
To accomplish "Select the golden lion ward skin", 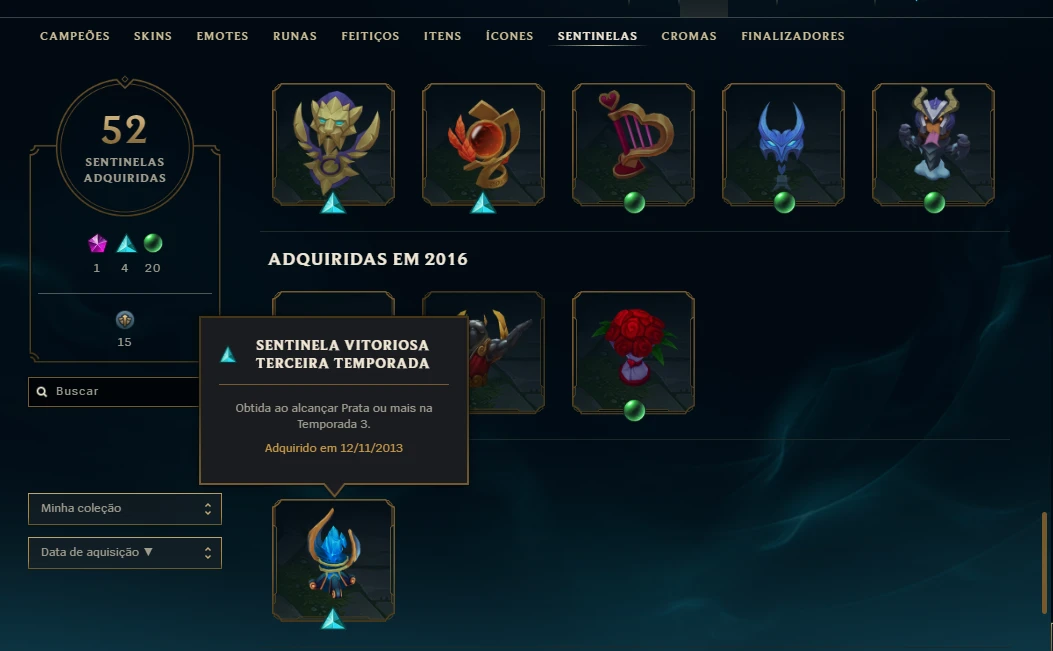I will [x=333, y=144].
